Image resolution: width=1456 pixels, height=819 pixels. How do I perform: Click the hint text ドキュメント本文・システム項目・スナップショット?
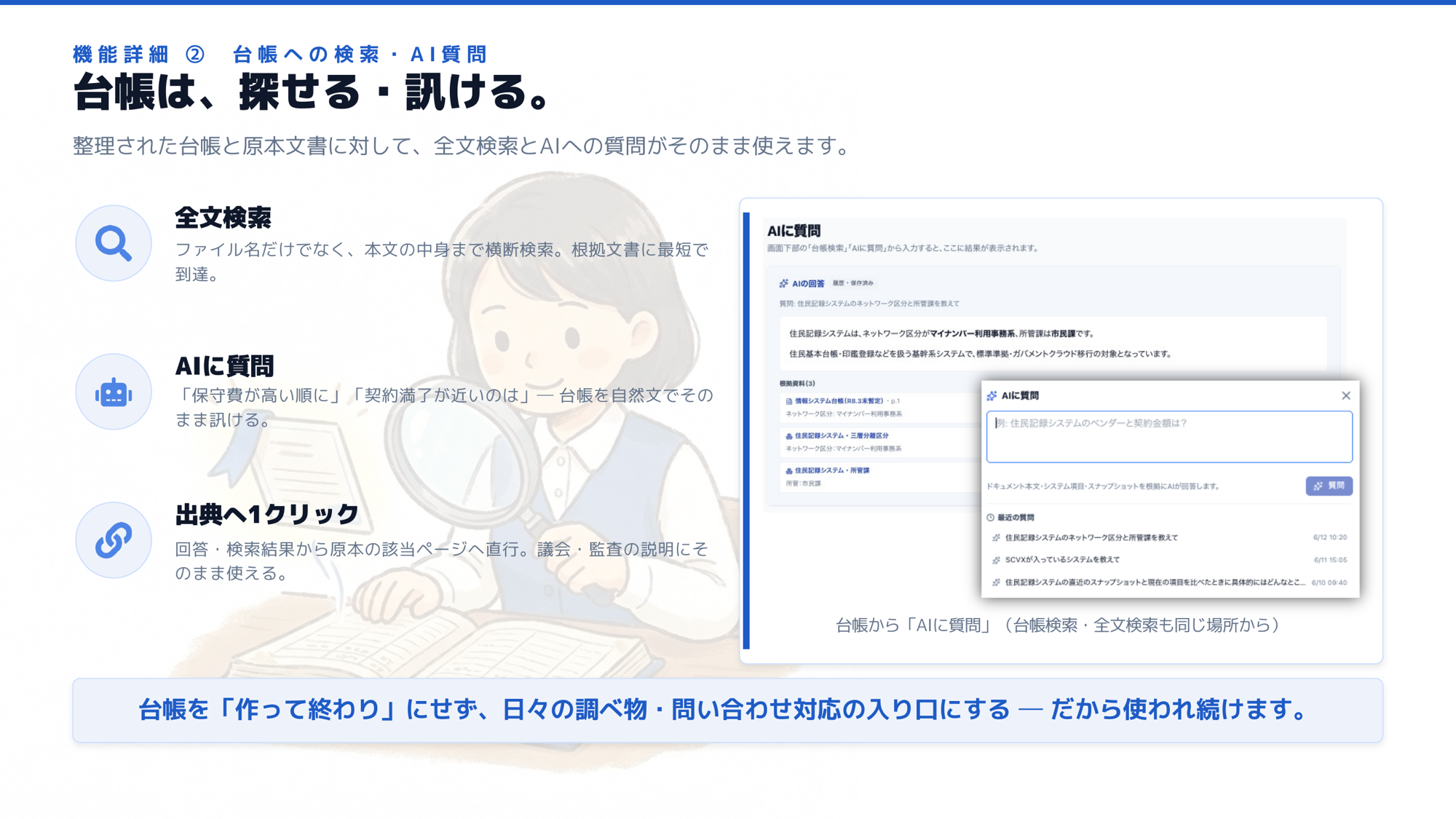point(1103,486)
